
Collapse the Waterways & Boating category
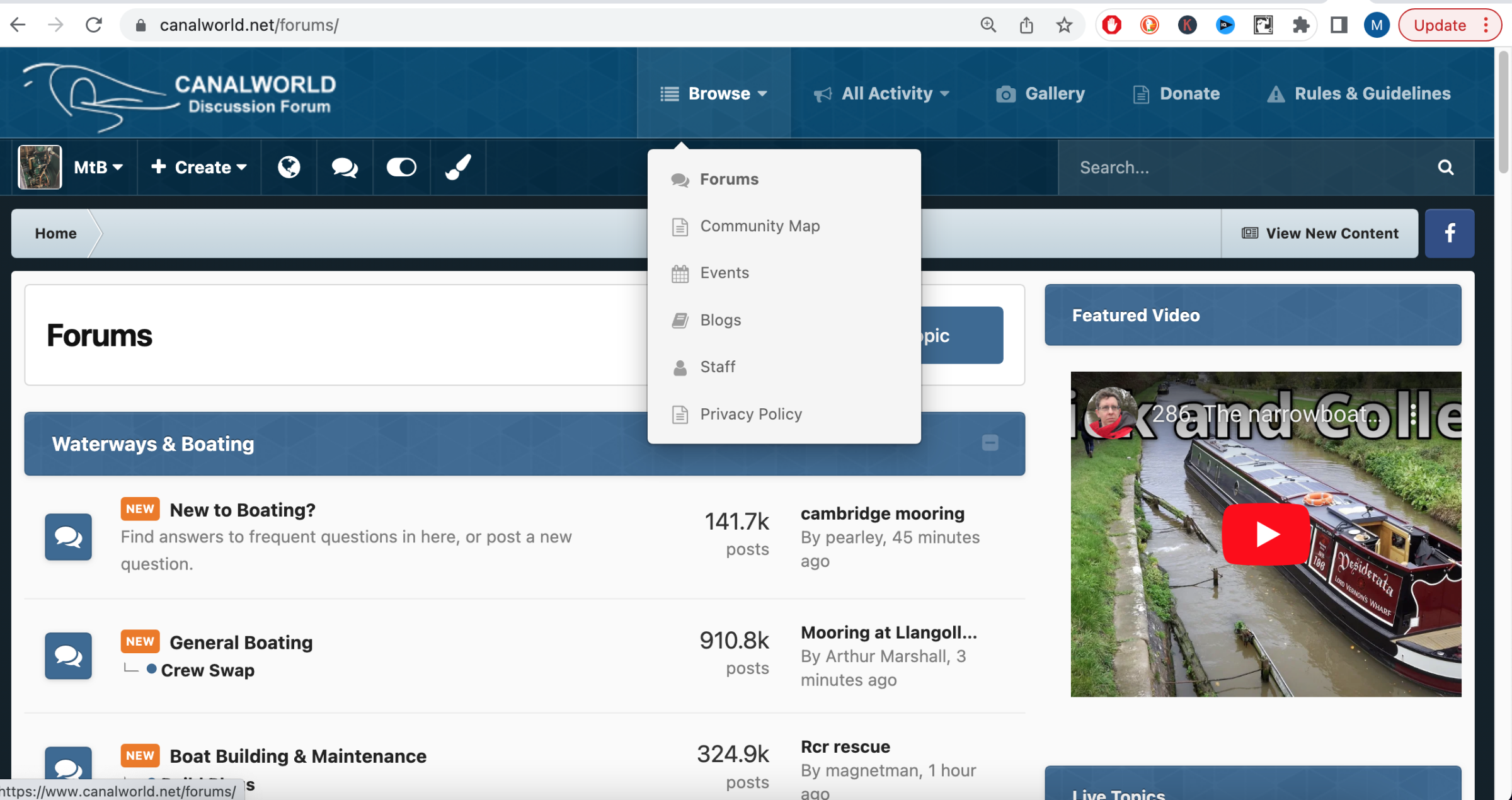[990, 443]
